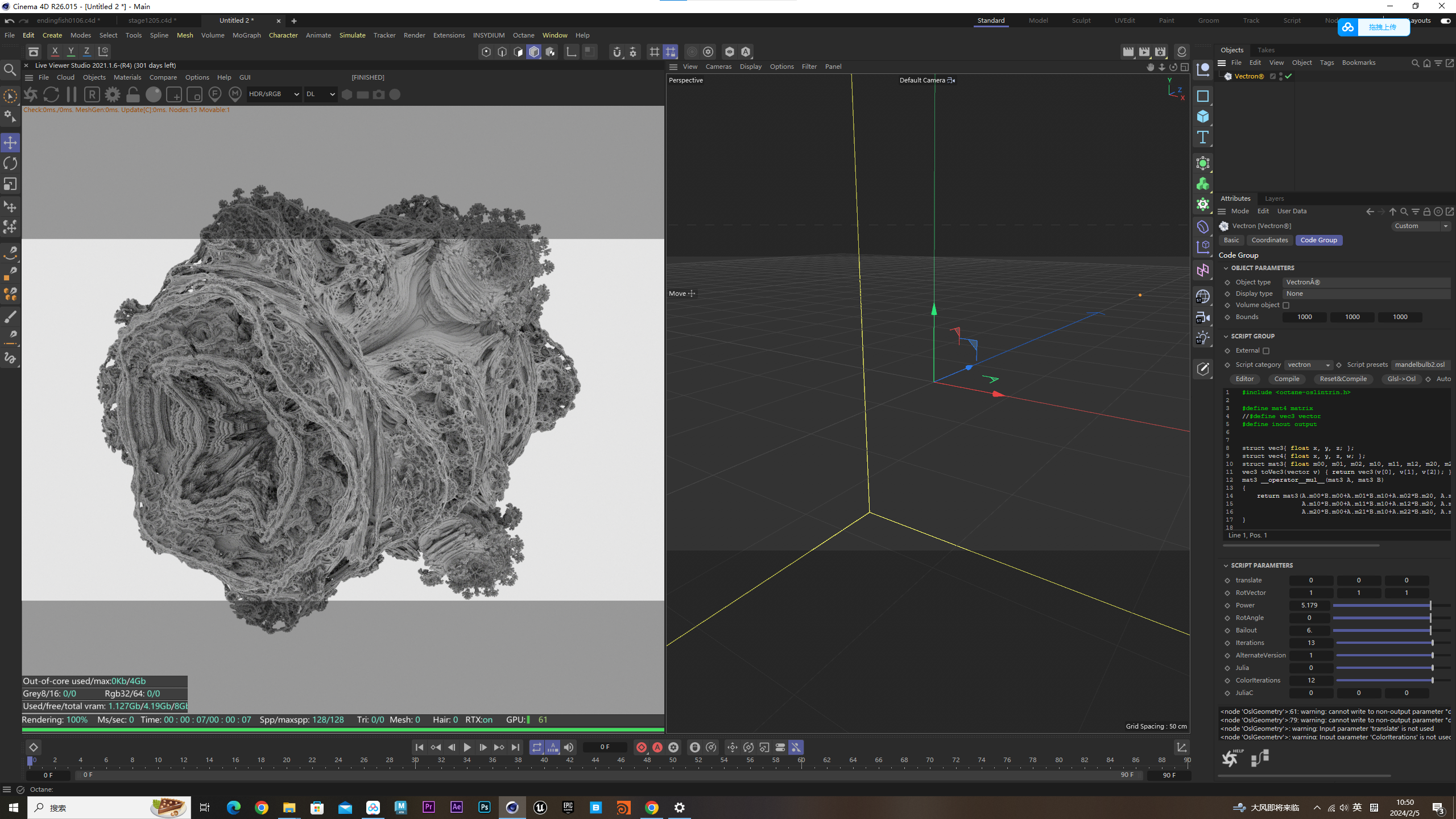Adjust the Power parameter slider
Screen dimensions: 1456x819
pyautogui.click(x=1429, y=605)
